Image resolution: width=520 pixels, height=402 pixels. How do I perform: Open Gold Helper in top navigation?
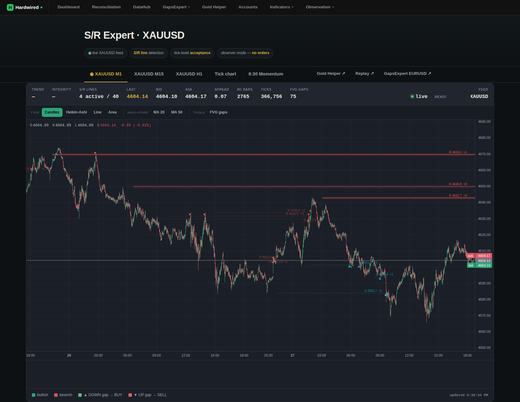click(x=214, y=7)
